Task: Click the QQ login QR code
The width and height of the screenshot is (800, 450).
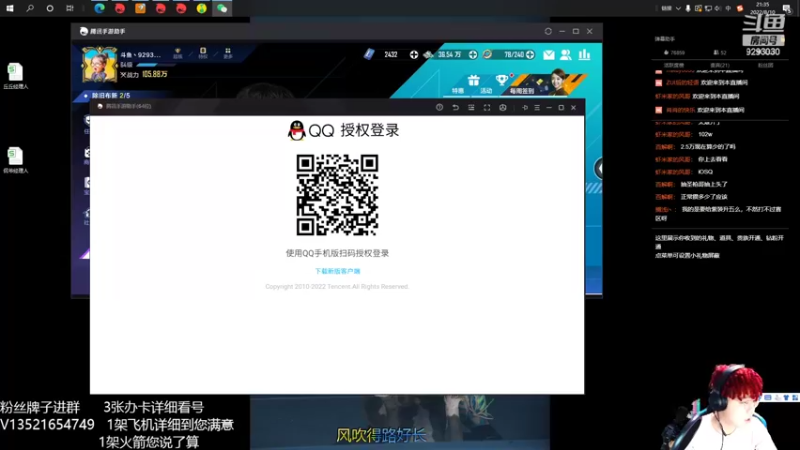Action: [x=337, y=195]
